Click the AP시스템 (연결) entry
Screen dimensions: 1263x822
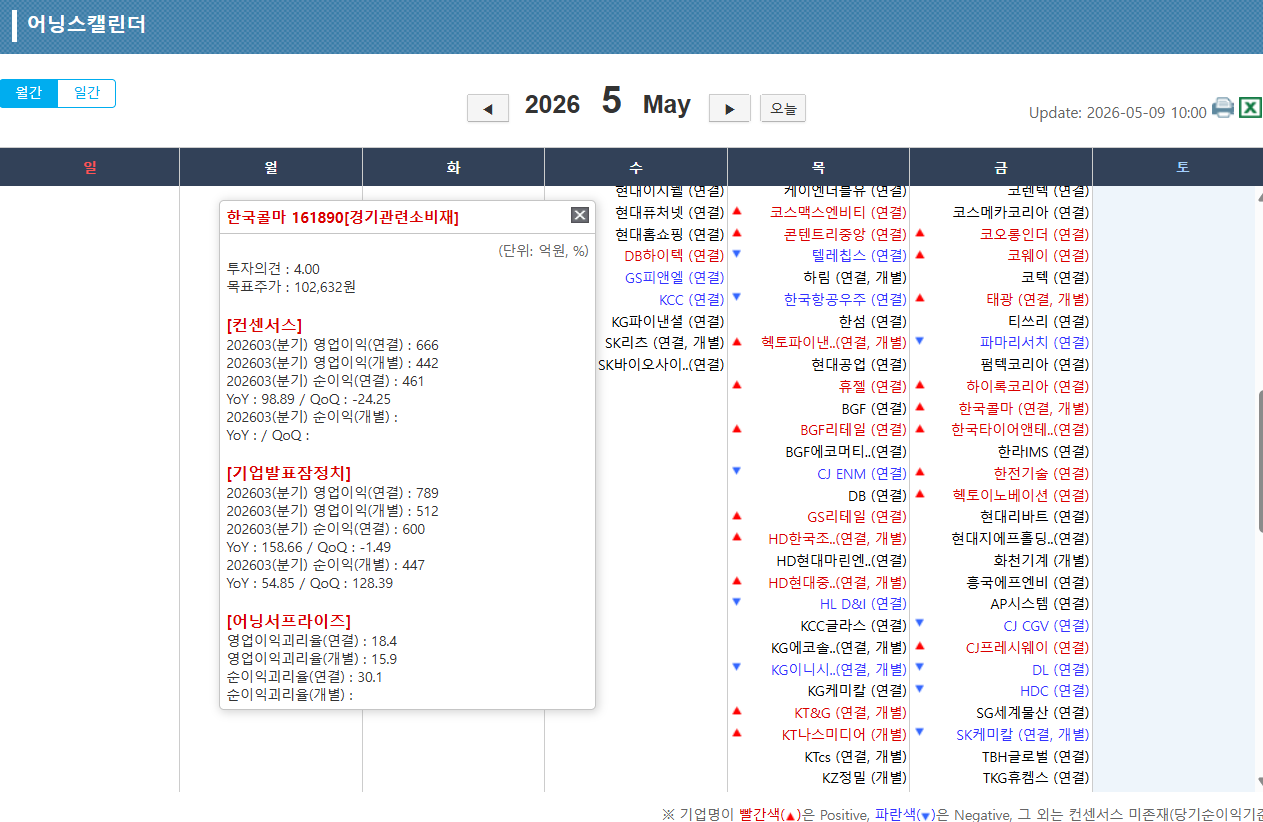pyautogui.click(x=1040, y=604)
